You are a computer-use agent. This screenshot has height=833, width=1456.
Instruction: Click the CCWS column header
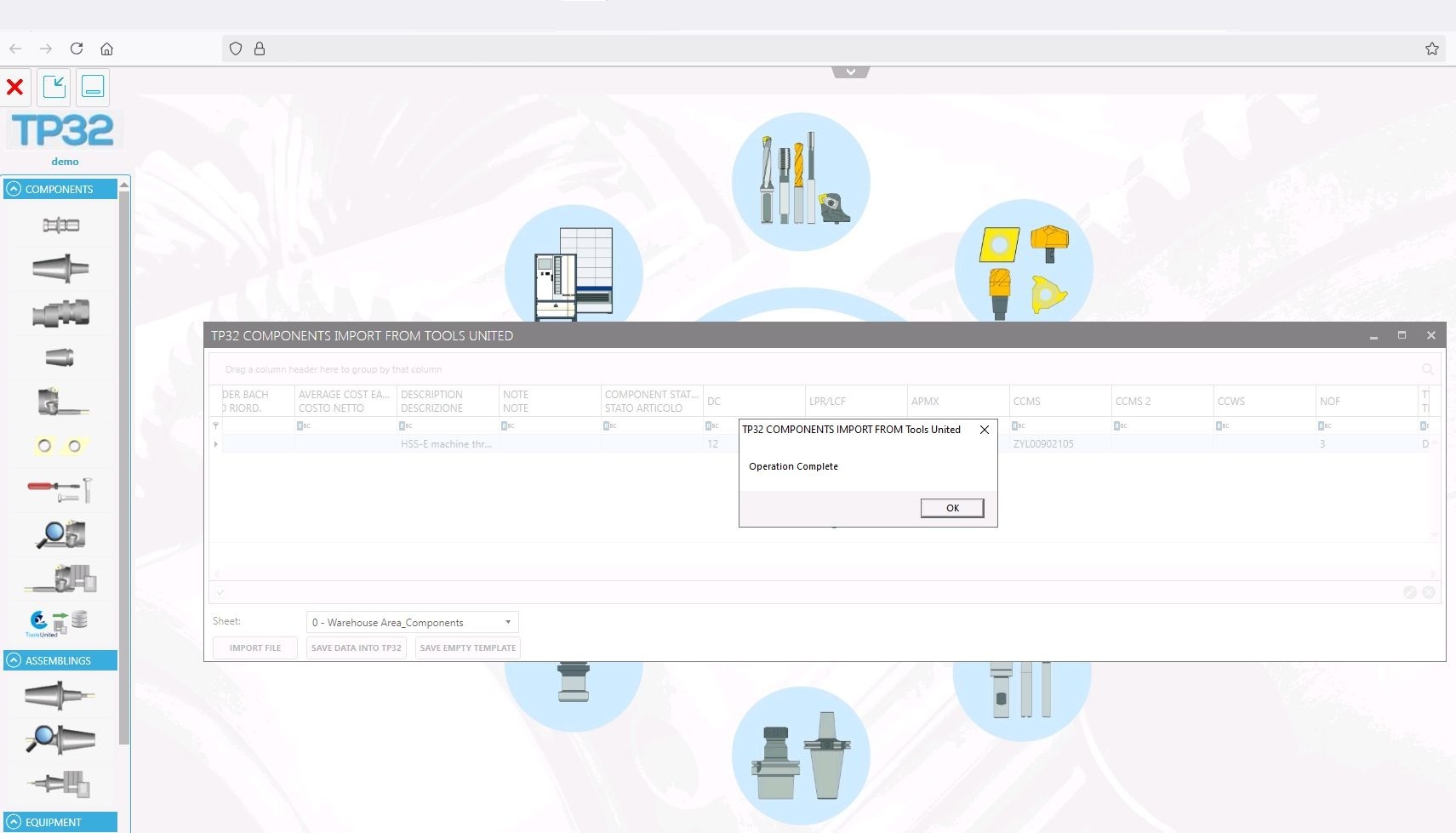click(1265, 401)
